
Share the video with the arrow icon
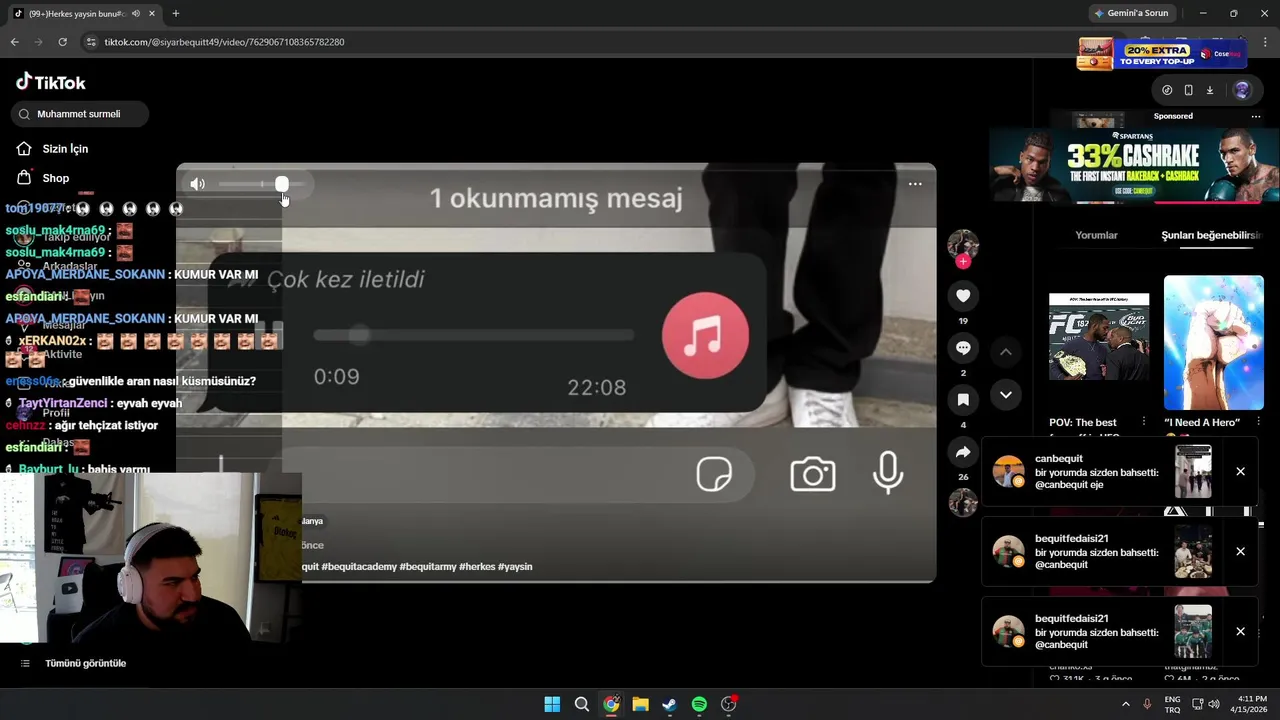pos(963,452)
